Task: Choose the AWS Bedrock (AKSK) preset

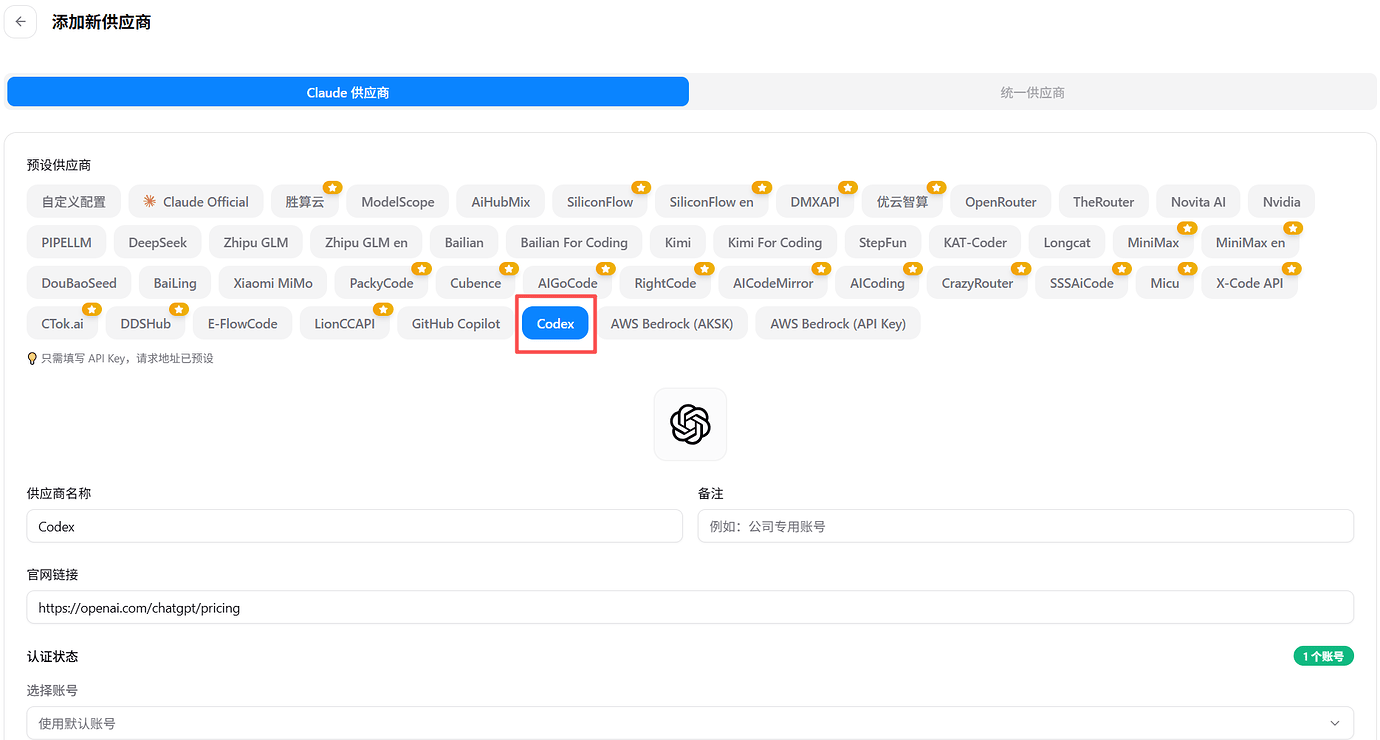Action: (672, 323)
